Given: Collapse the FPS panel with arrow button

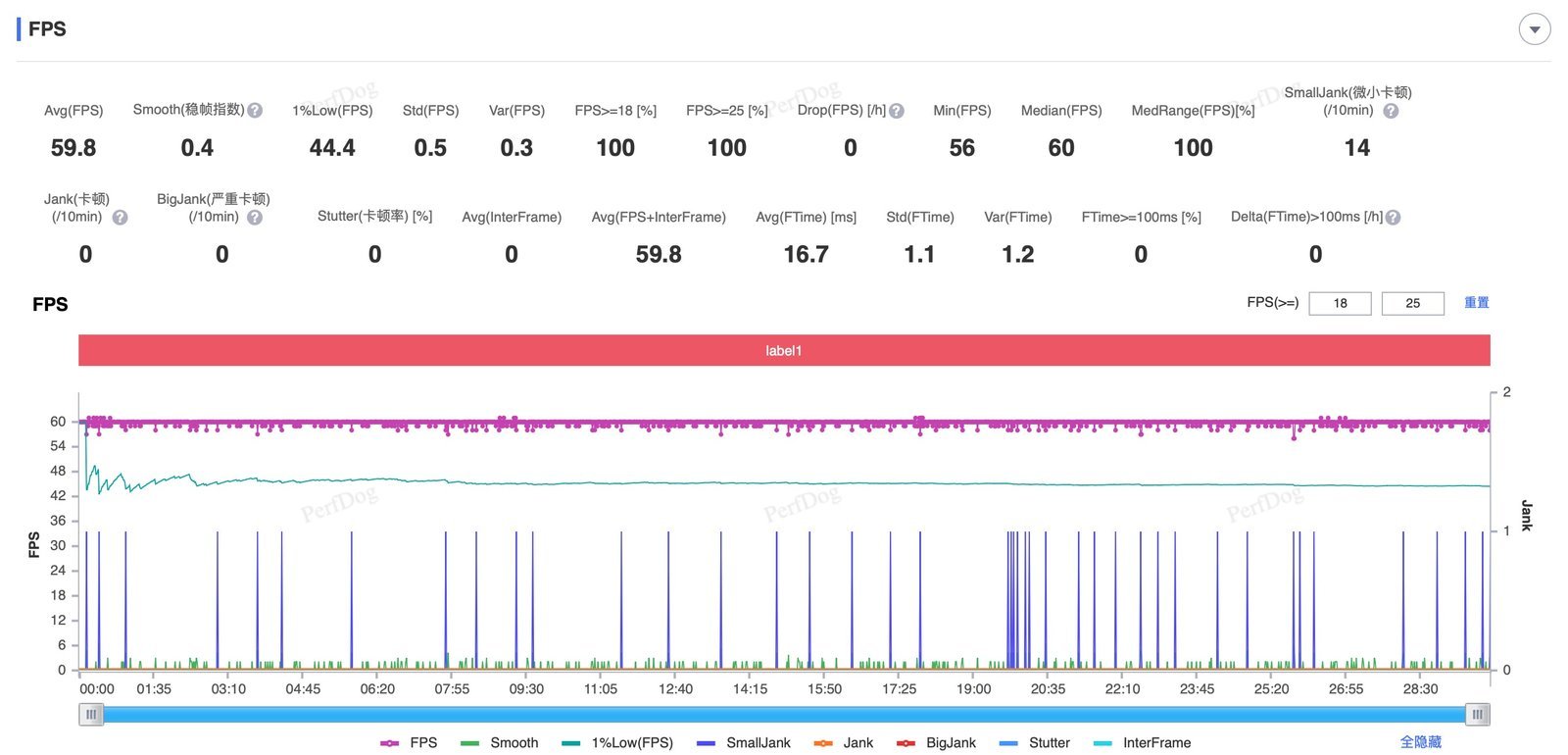Looking at the screenshot, I should point(1535,29).
